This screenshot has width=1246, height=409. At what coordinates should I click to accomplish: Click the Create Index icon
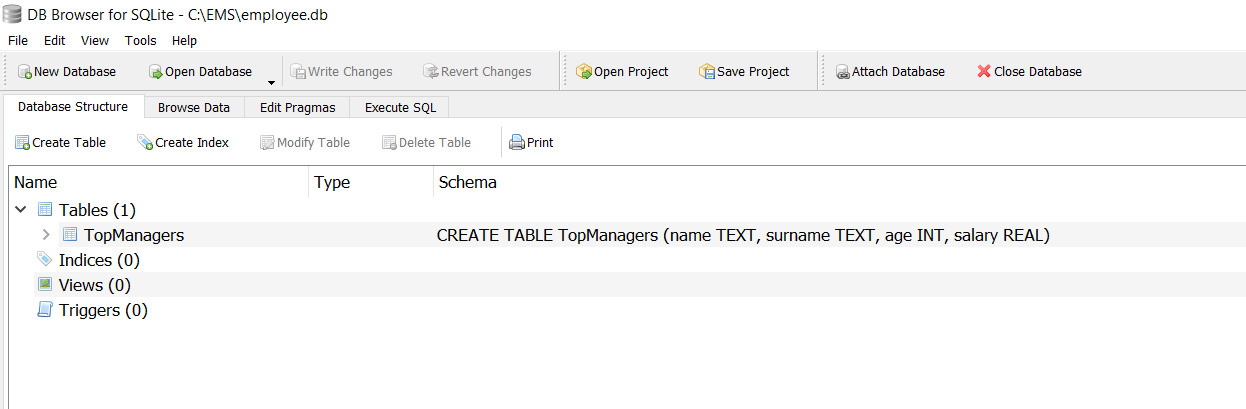[x=145, y=143]
